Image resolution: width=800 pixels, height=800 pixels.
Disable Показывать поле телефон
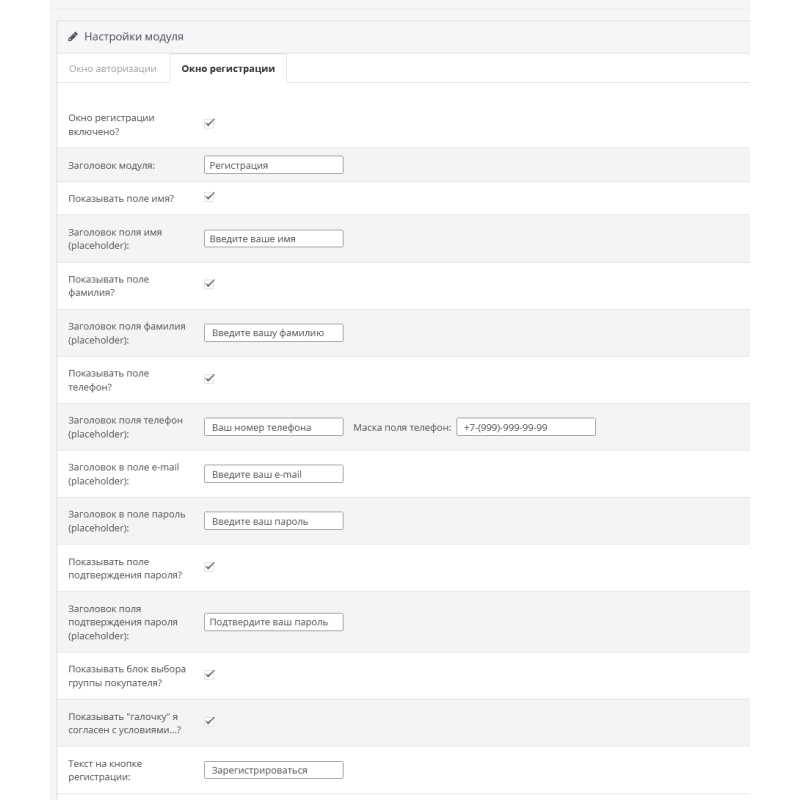209,378
